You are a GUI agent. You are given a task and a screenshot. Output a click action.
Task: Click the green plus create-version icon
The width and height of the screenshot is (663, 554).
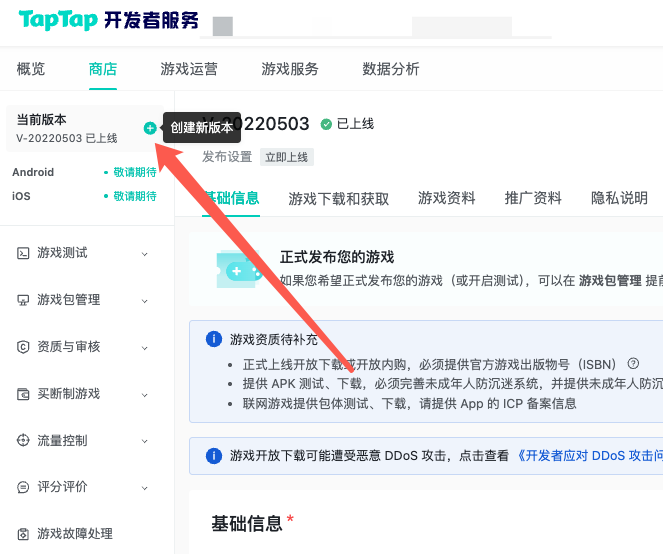(x=150, y=128)
